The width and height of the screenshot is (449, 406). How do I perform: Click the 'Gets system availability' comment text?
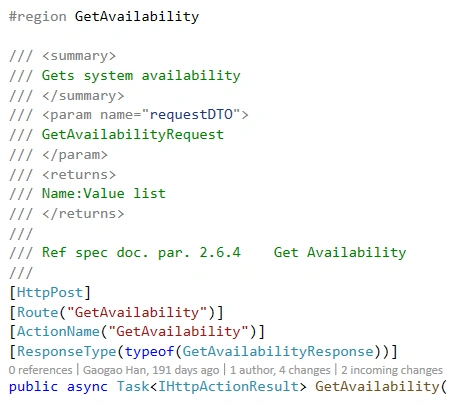(x=141, y=76)
